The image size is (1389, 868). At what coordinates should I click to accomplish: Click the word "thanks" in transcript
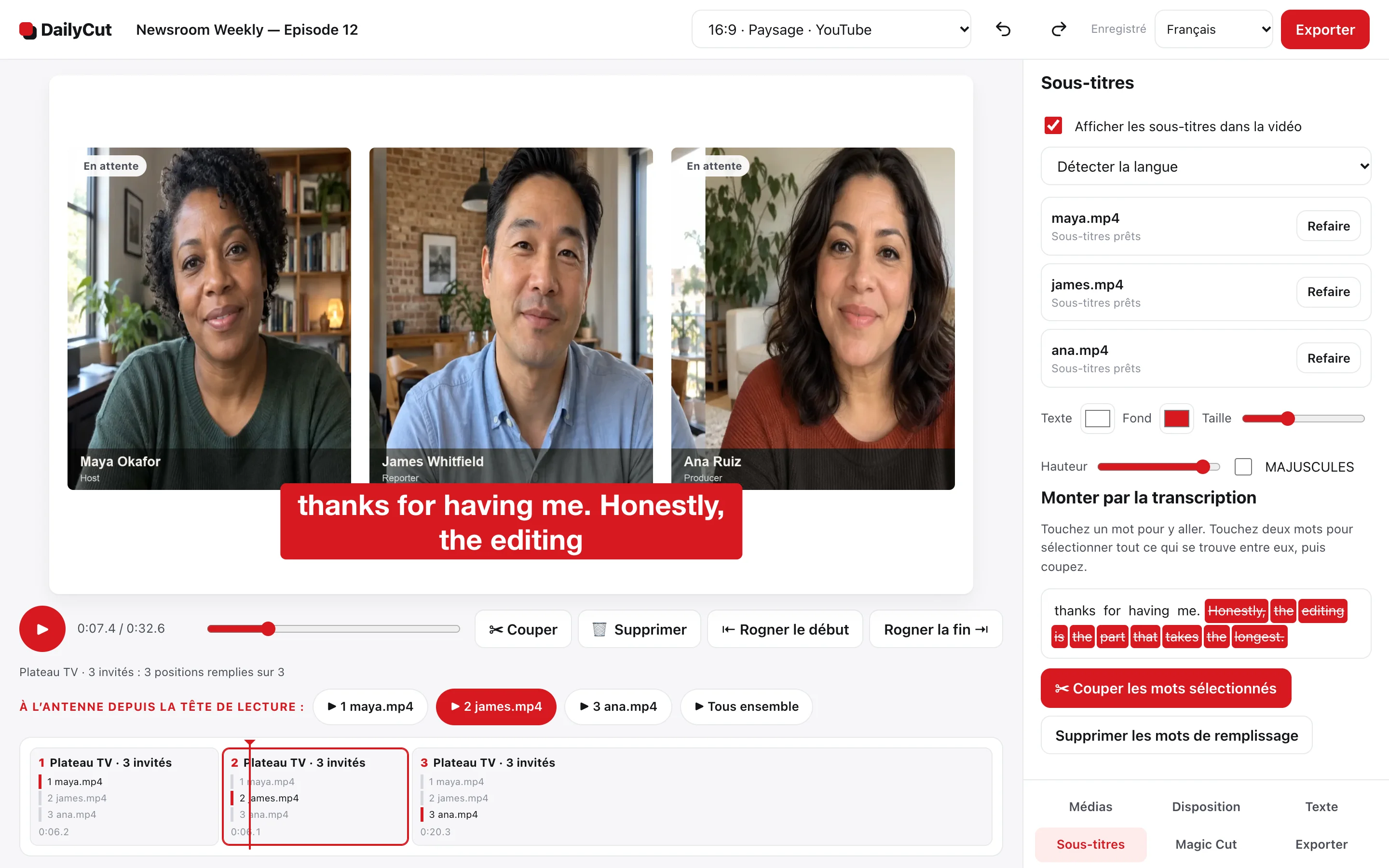(1075, 611)
